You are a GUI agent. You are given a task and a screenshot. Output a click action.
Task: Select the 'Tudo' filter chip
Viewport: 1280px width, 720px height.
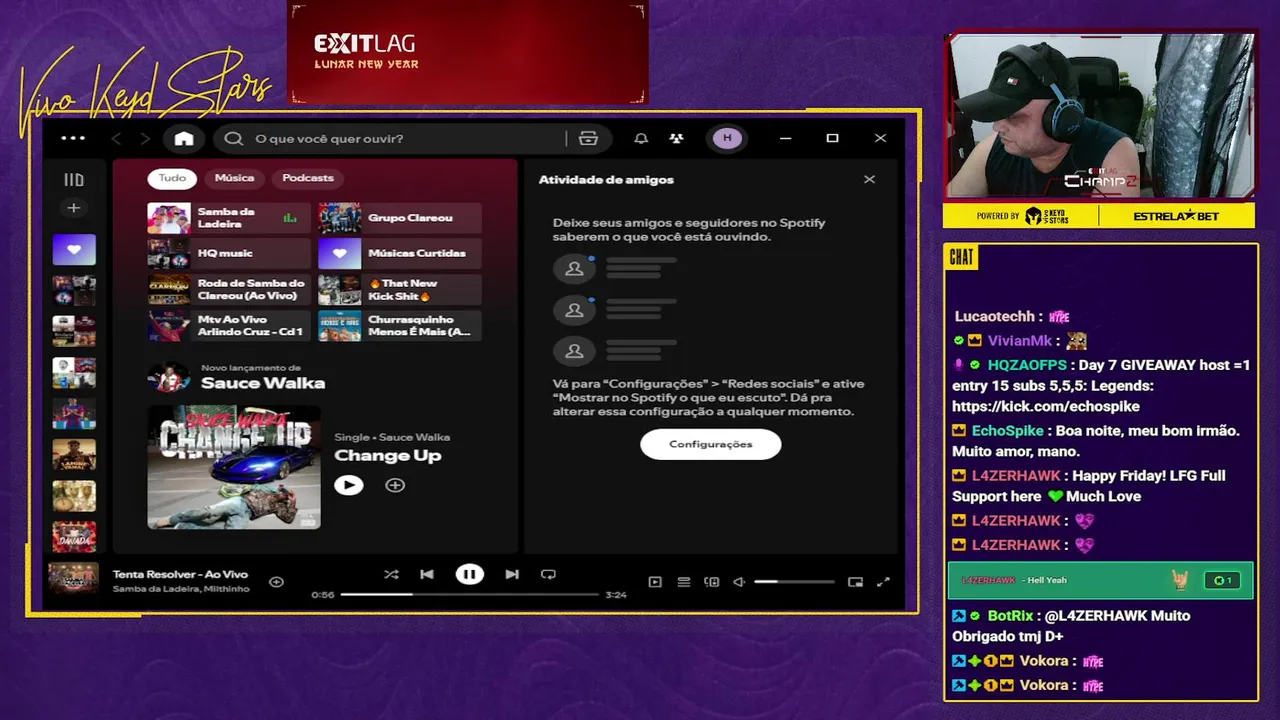172,178
